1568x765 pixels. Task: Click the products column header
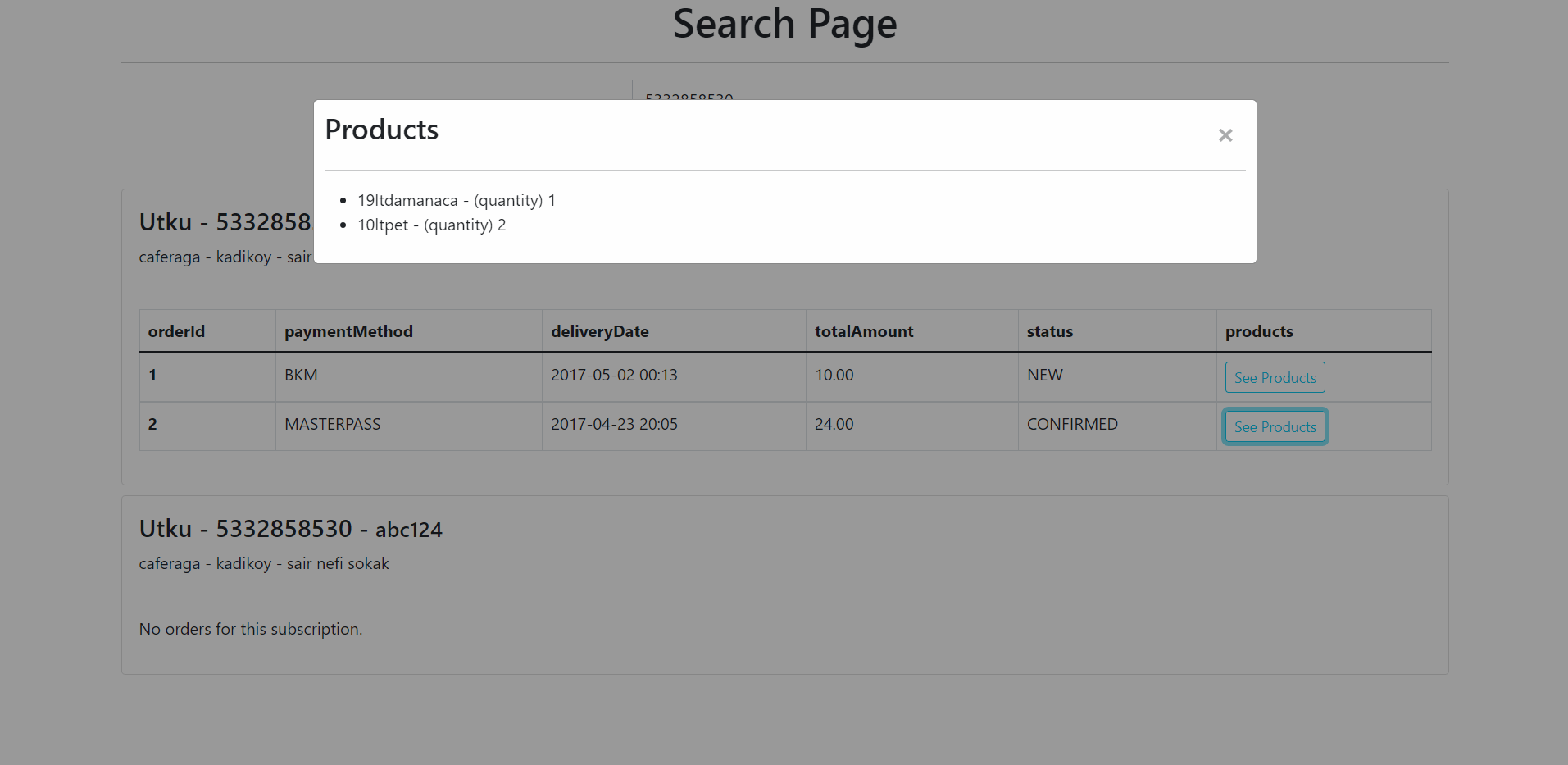1259,330
